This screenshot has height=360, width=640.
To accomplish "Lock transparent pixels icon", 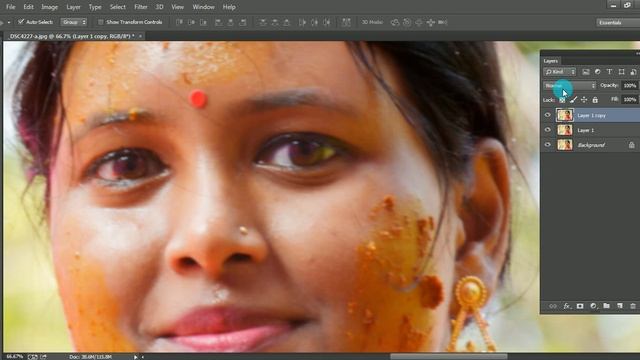I will tap(562, 100).
